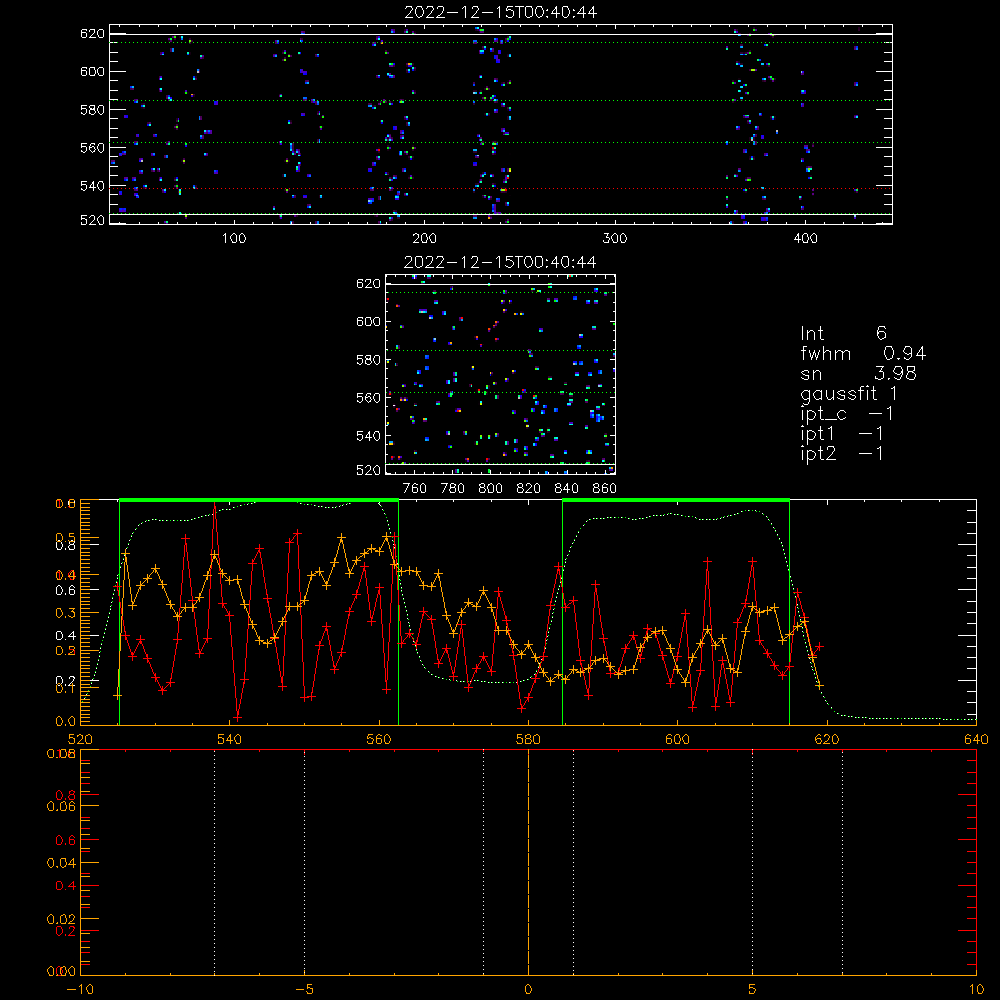Viewport: 1000px width, 1000px height.
Task: Click the right thick green region bar
Action: click(676, 500)
